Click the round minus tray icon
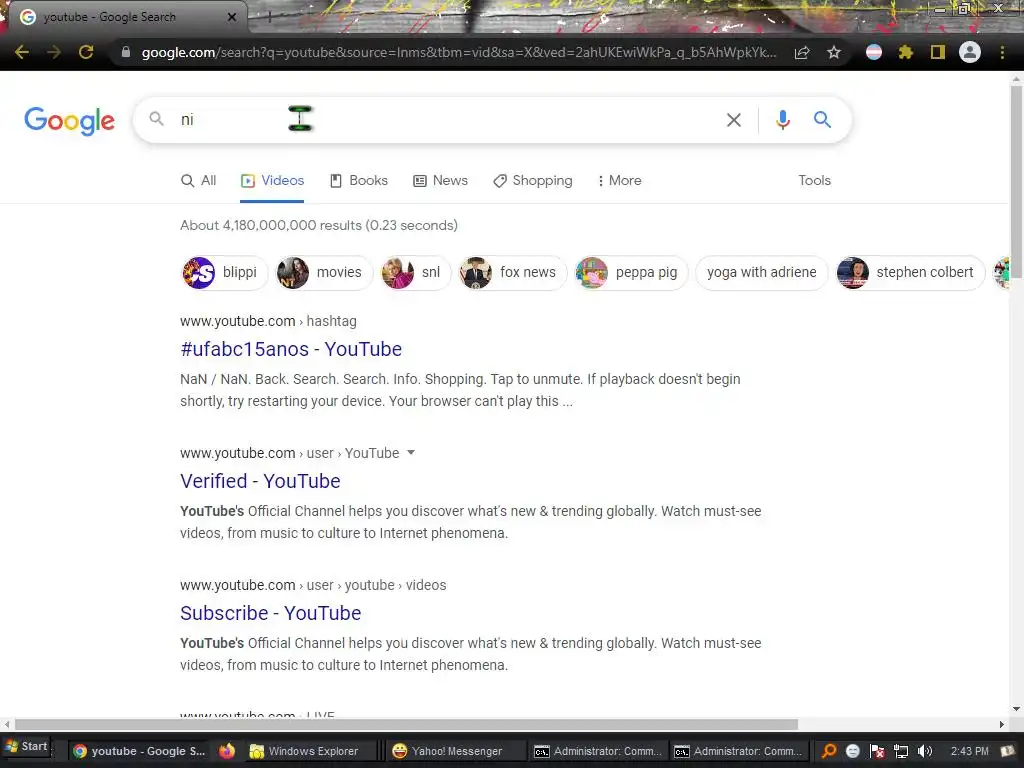 (x=853, y=751)
